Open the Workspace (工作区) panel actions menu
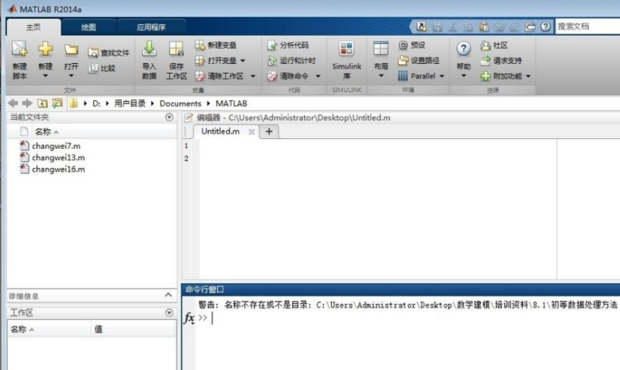The width and height of the screenshot is (620, 370). pyautogui.click(x=169, y=313)
